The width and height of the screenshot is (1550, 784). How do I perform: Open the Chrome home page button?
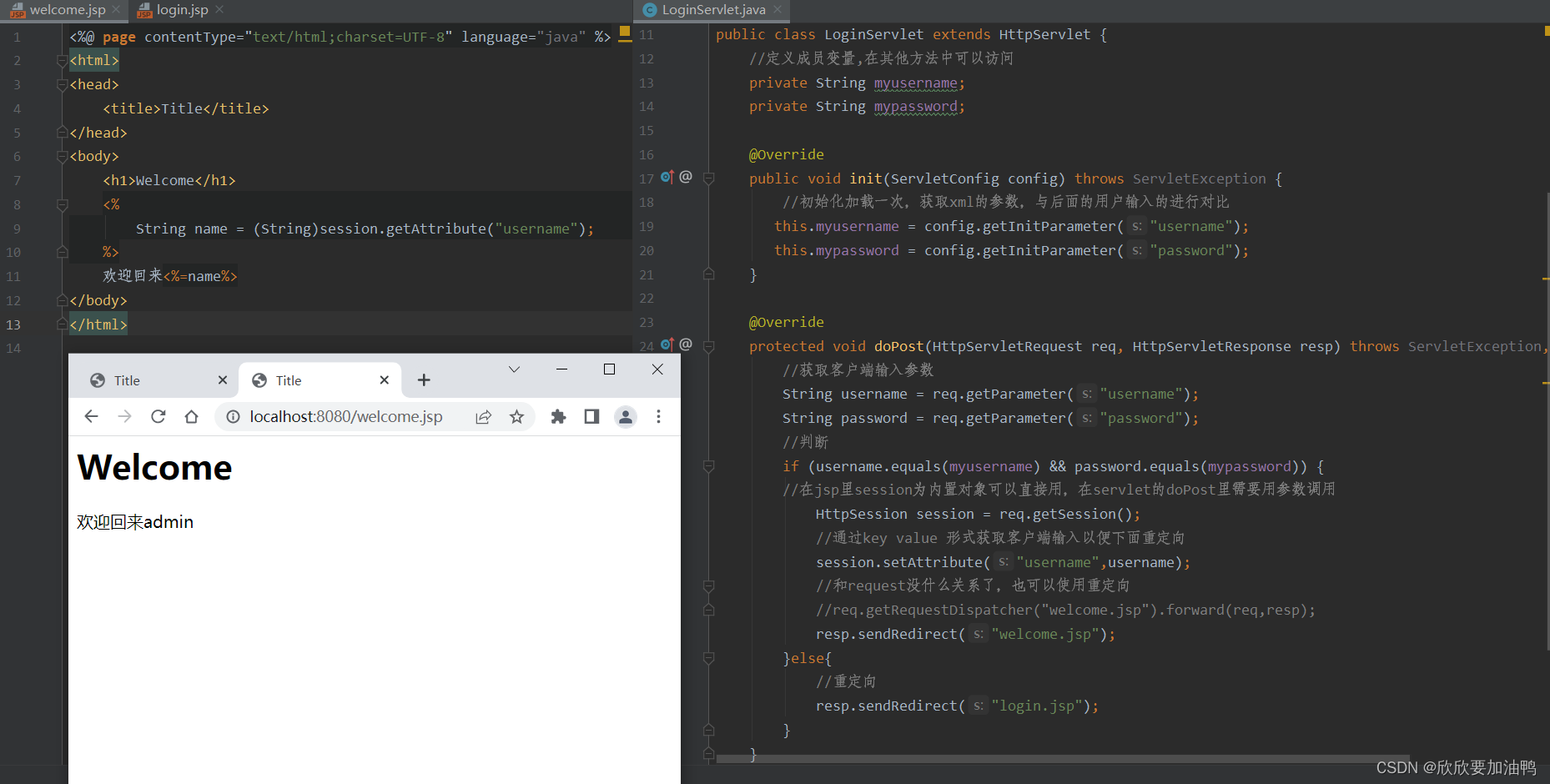(192, 416)
